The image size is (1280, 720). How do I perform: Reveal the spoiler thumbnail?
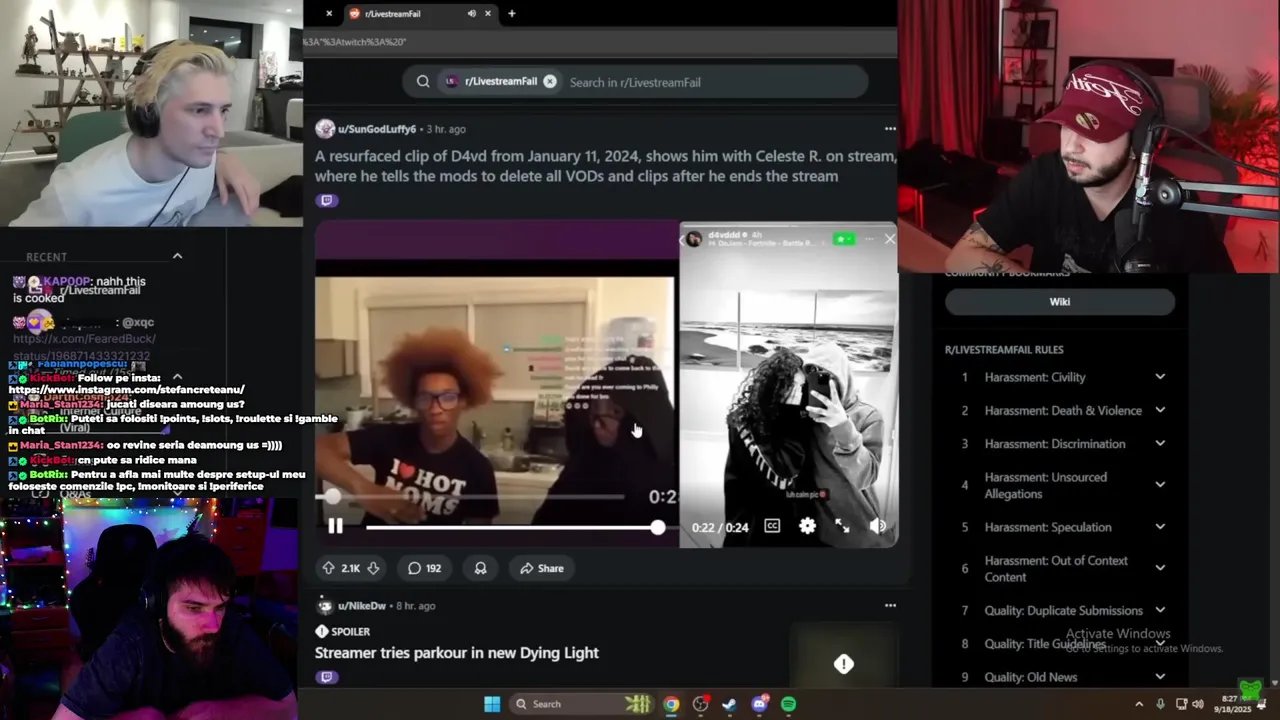click(844, 664)
